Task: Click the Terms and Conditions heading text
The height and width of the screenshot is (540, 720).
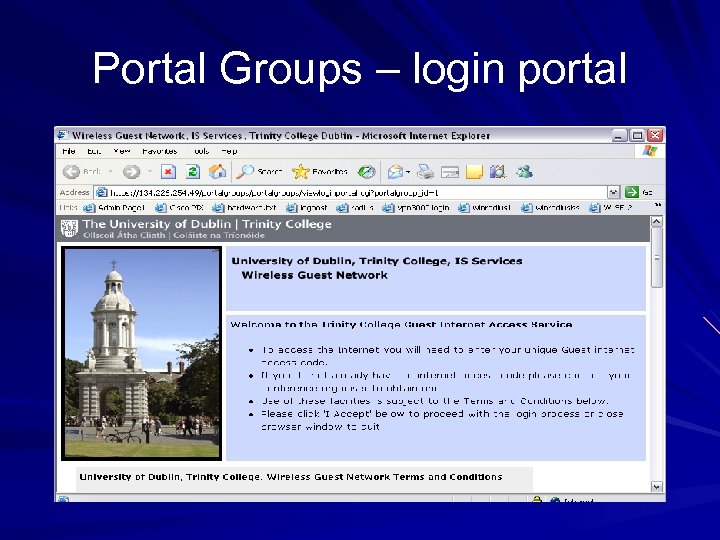Action: point(291,477)
